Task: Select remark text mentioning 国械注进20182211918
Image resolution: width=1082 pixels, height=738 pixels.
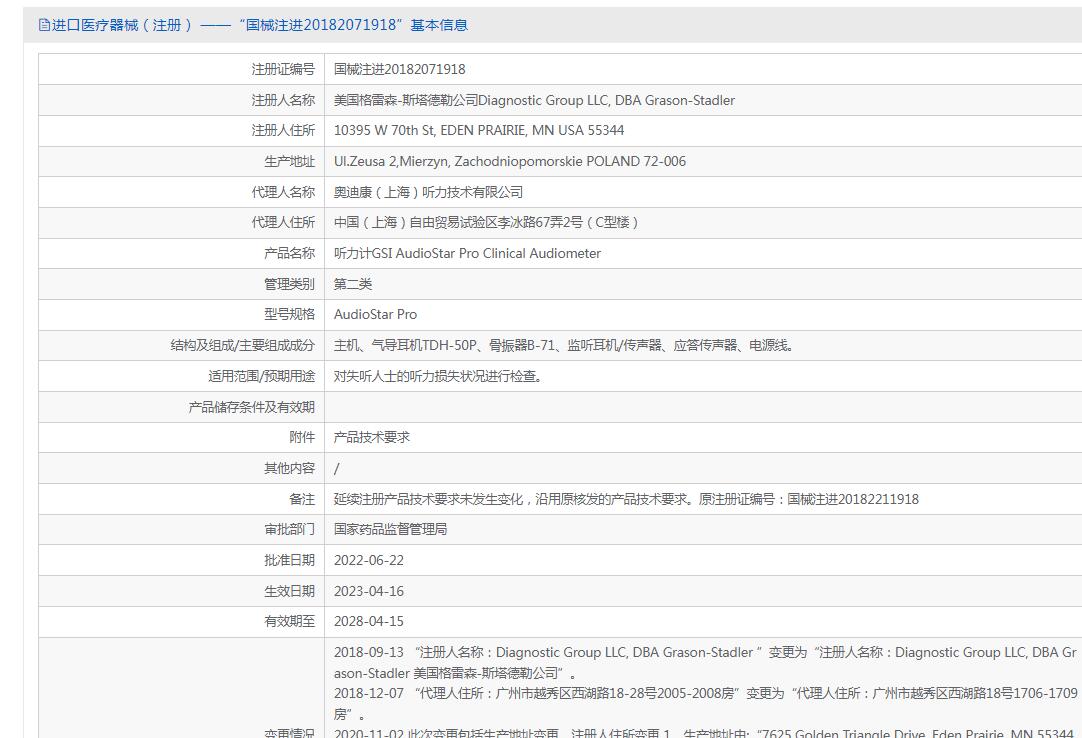Action: [x=626, y=499]
